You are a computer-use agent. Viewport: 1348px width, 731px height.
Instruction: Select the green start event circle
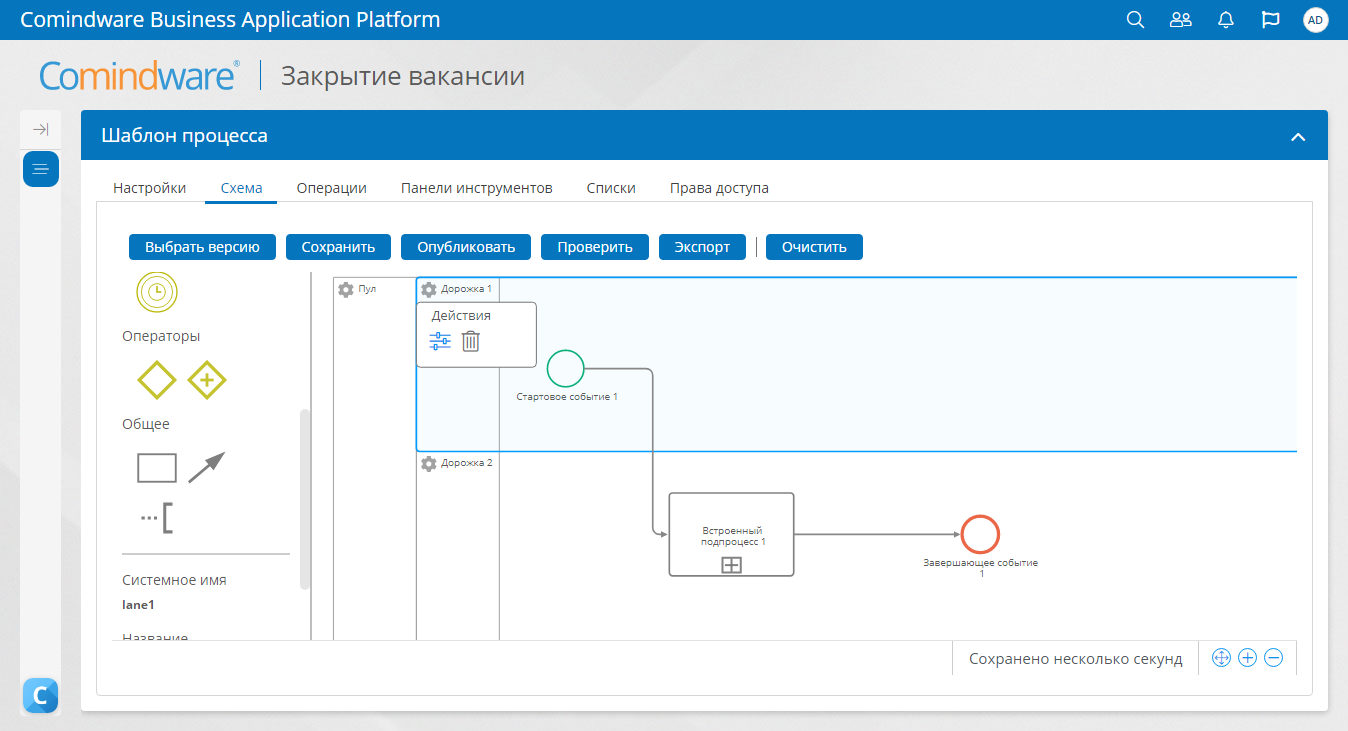pyautogui.click(x=566, y=368)
